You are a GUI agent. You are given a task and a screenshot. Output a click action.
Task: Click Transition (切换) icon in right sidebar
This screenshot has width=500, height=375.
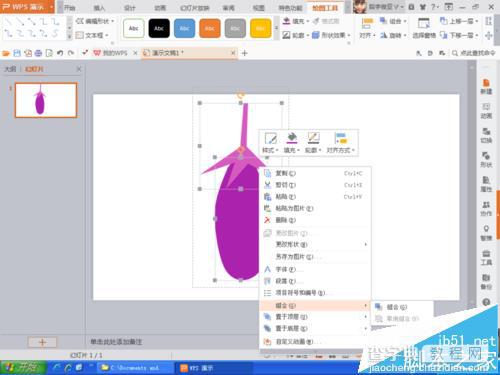tap(486, 136)
